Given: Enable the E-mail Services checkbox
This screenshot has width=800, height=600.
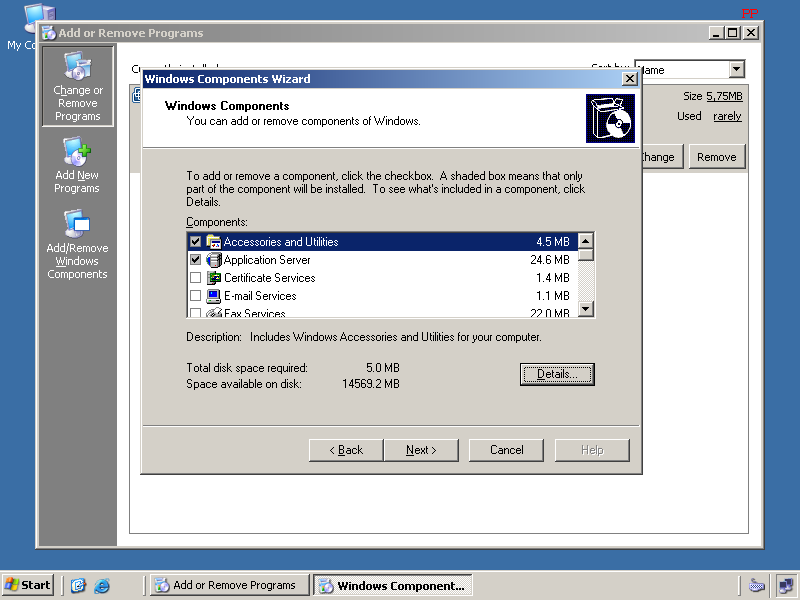Looking at the screenshot, I should pyautogui.click(x=195, y=296).
